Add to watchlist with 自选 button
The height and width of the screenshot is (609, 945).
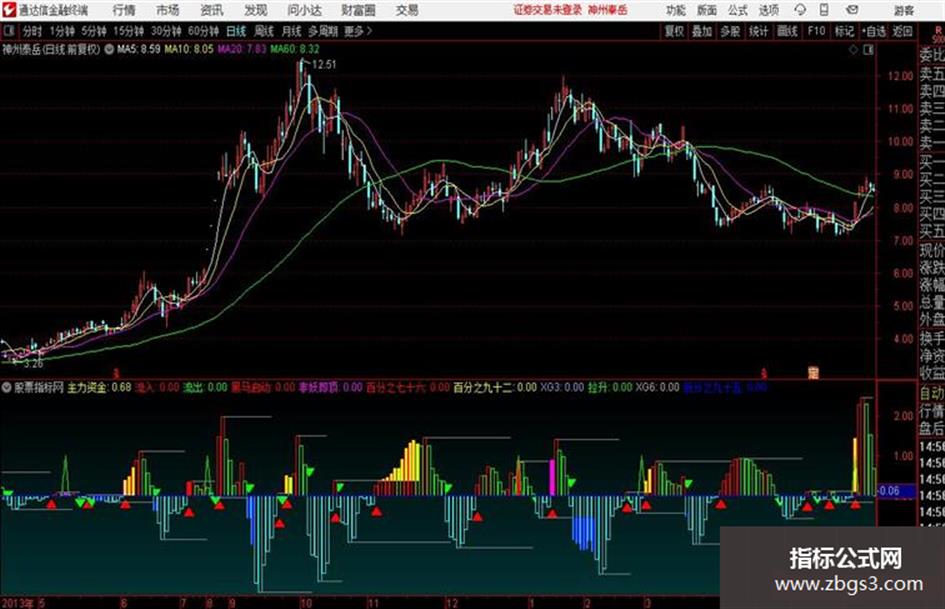click(x=874, y=31)
